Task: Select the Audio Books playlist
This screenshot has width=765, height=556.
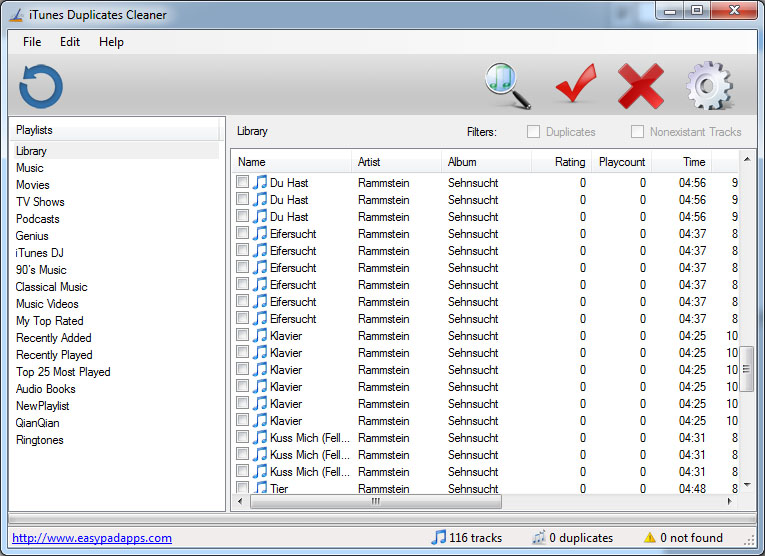Action: pyautogui.click(x=45, y=389)
